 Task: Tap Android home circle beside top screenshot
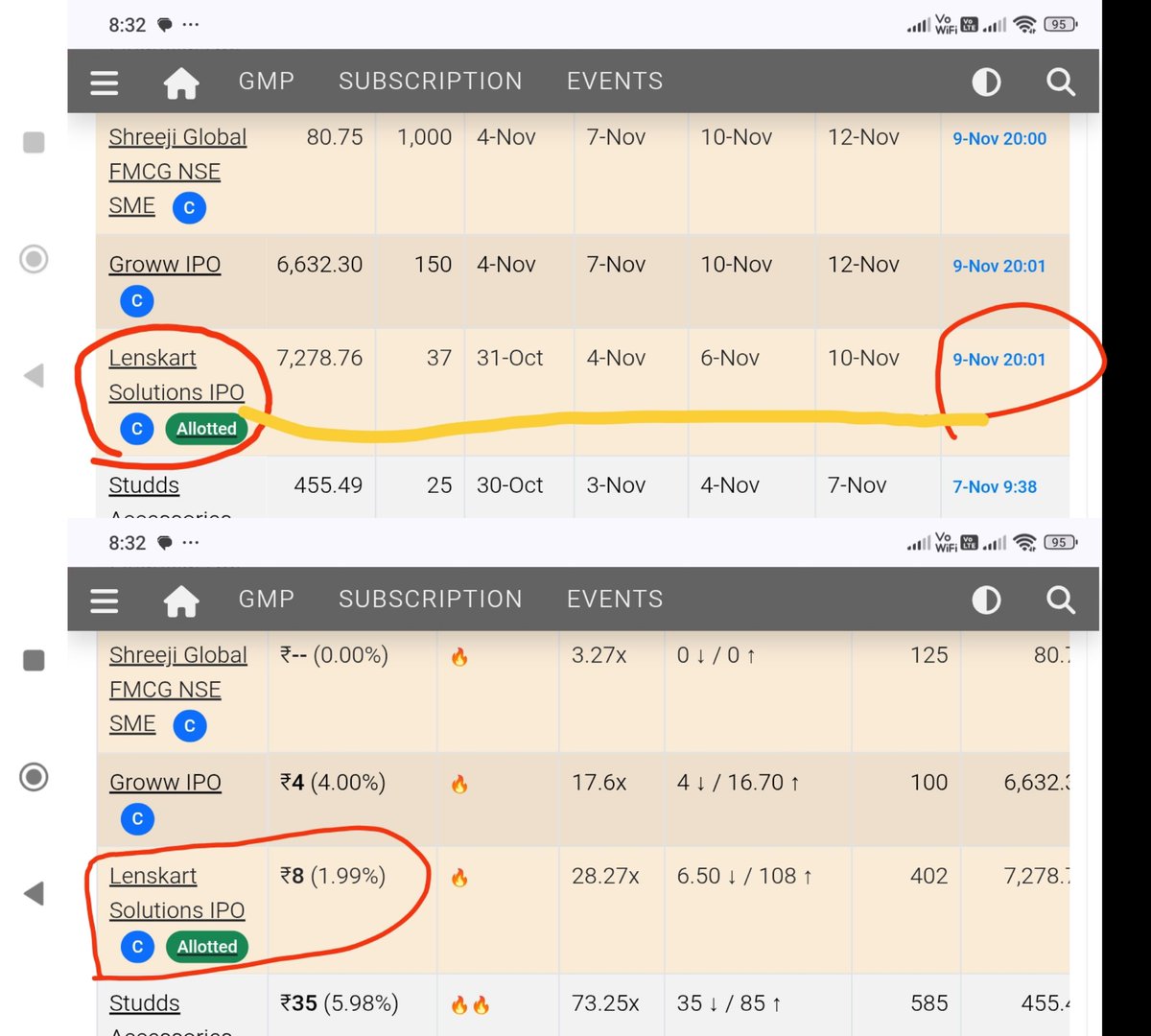click(34, 259)
